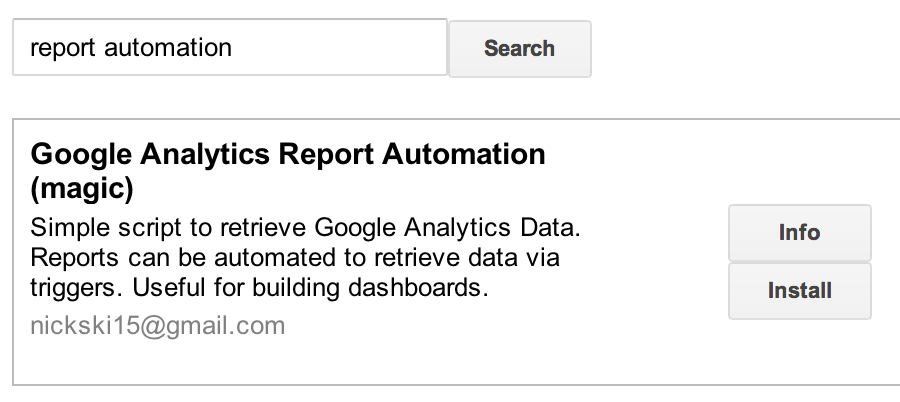Focus the script search input field
900x402 pixels.
[x=229, y=48]
